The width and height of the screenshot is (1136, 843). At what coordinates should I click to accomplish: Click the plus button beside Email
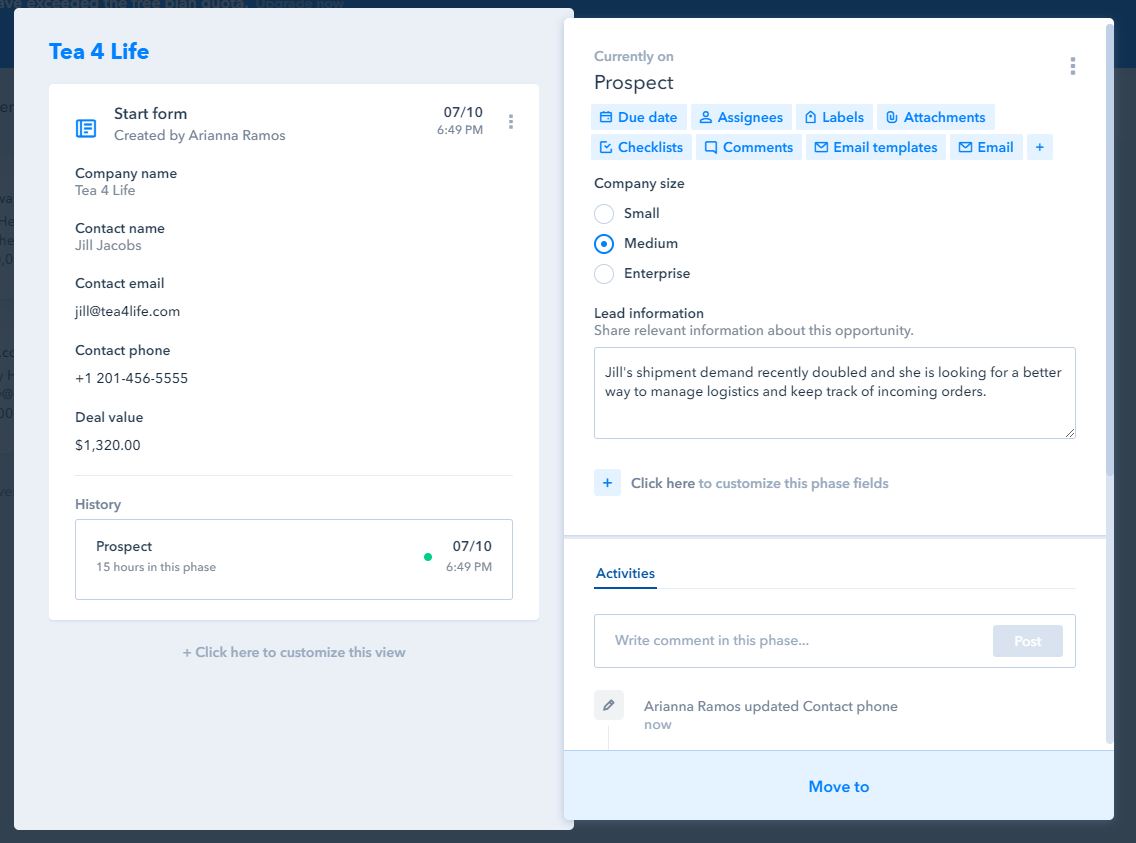click(1039, 147)
